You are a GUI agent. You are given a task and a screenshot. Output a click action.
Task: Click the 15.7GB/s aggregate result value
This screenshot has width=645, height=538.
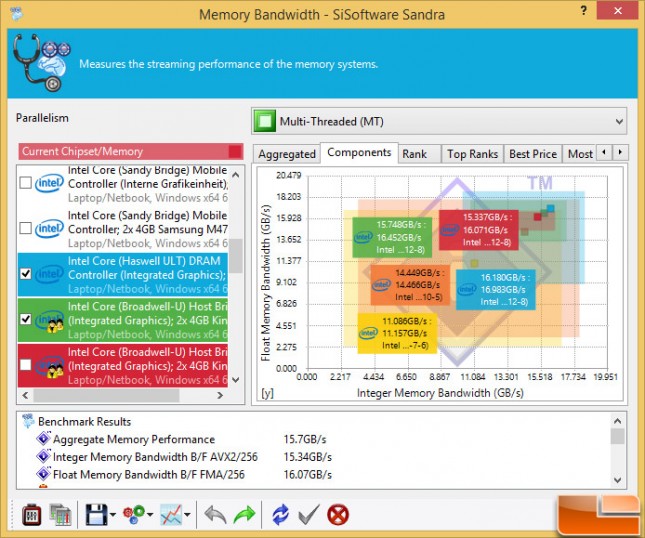click(x=305, y=439)
